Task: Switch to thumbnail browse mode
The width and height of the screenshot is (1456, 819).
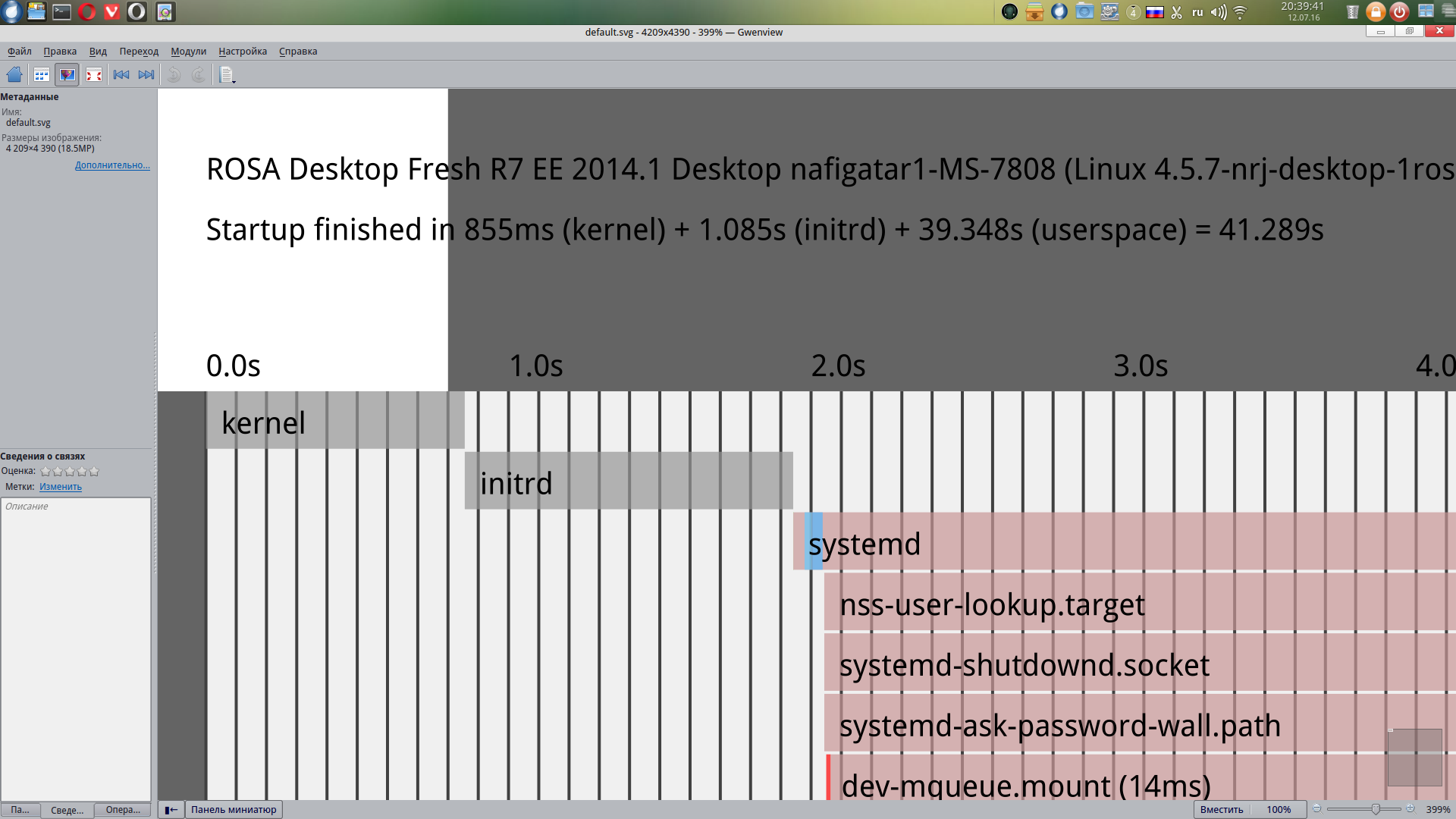Action: tap(42, 74)
